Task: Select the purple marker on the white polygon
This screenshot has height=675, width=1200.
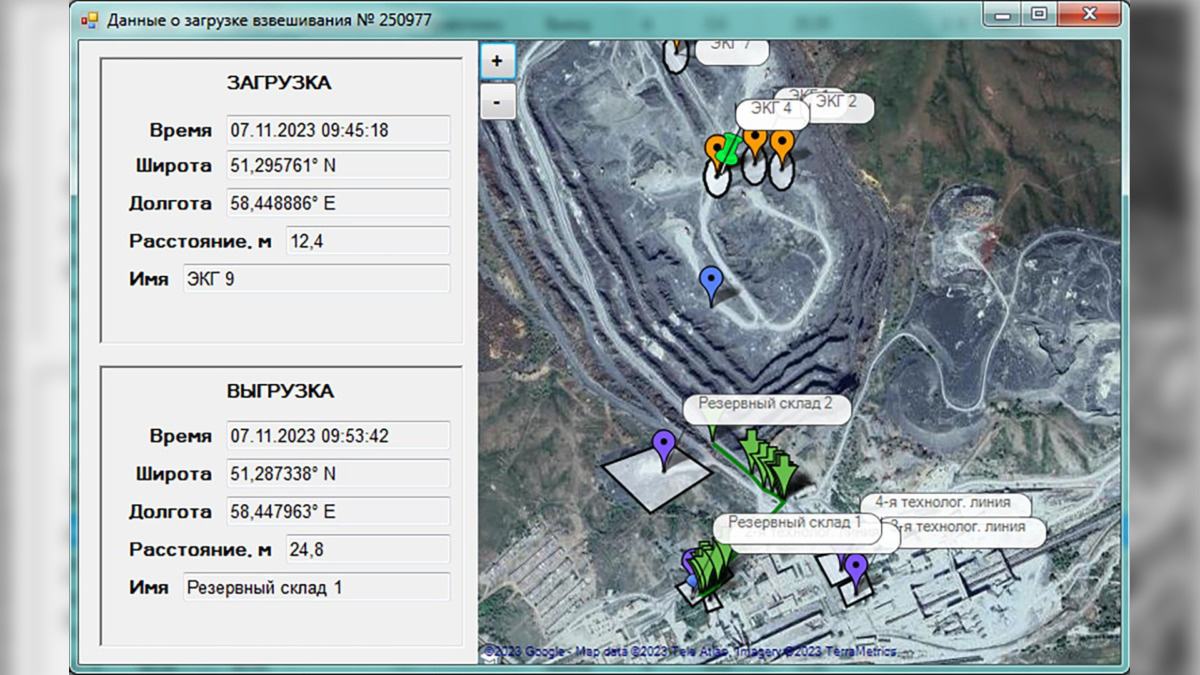Action: pyautogui.click(x=663, y=448)
